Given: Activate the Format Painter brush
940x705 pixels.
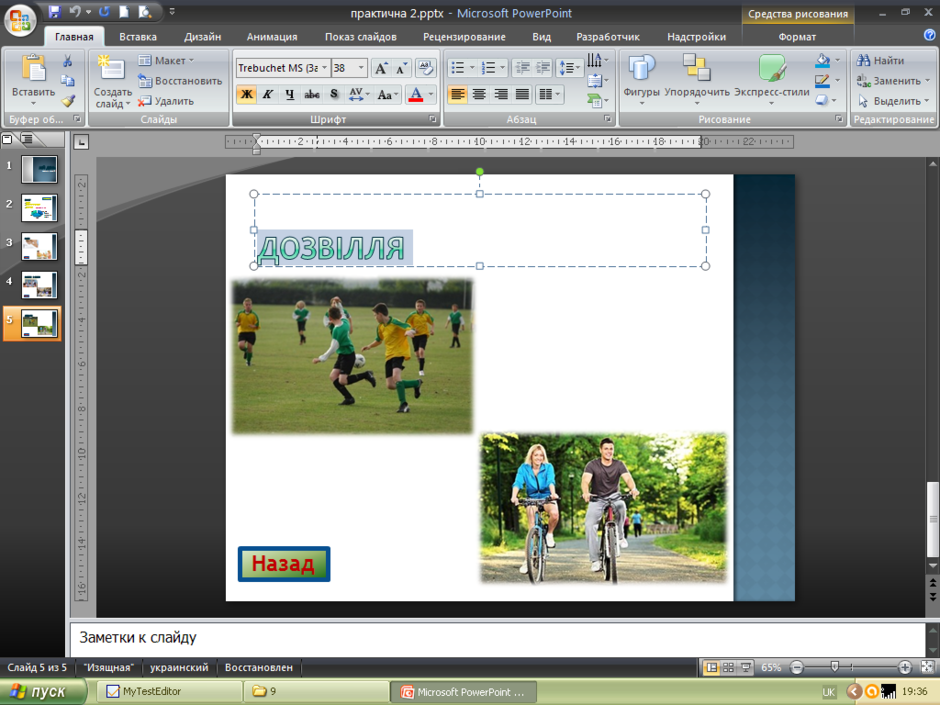Looking at the screenshot, I should click(x=67, y=101).
